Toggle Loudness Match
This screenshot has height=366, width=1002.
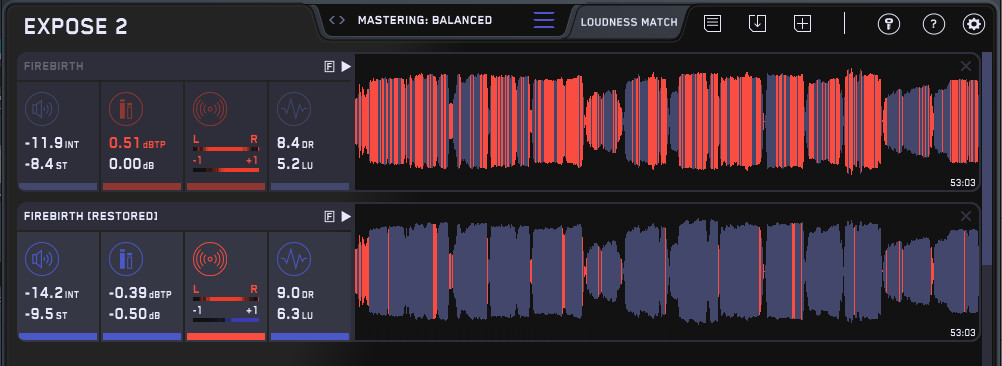click(629, 22)
